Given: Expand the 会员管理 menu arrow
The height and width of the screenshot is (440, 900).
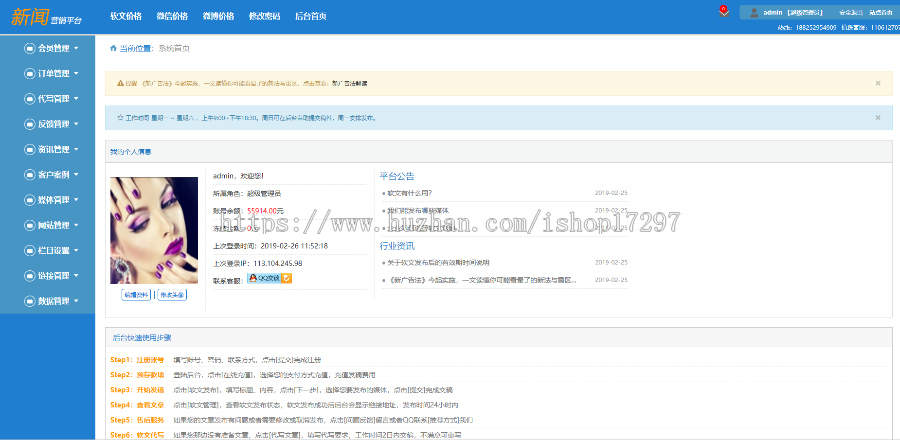Looking at the screenshot, I should 76,49.
